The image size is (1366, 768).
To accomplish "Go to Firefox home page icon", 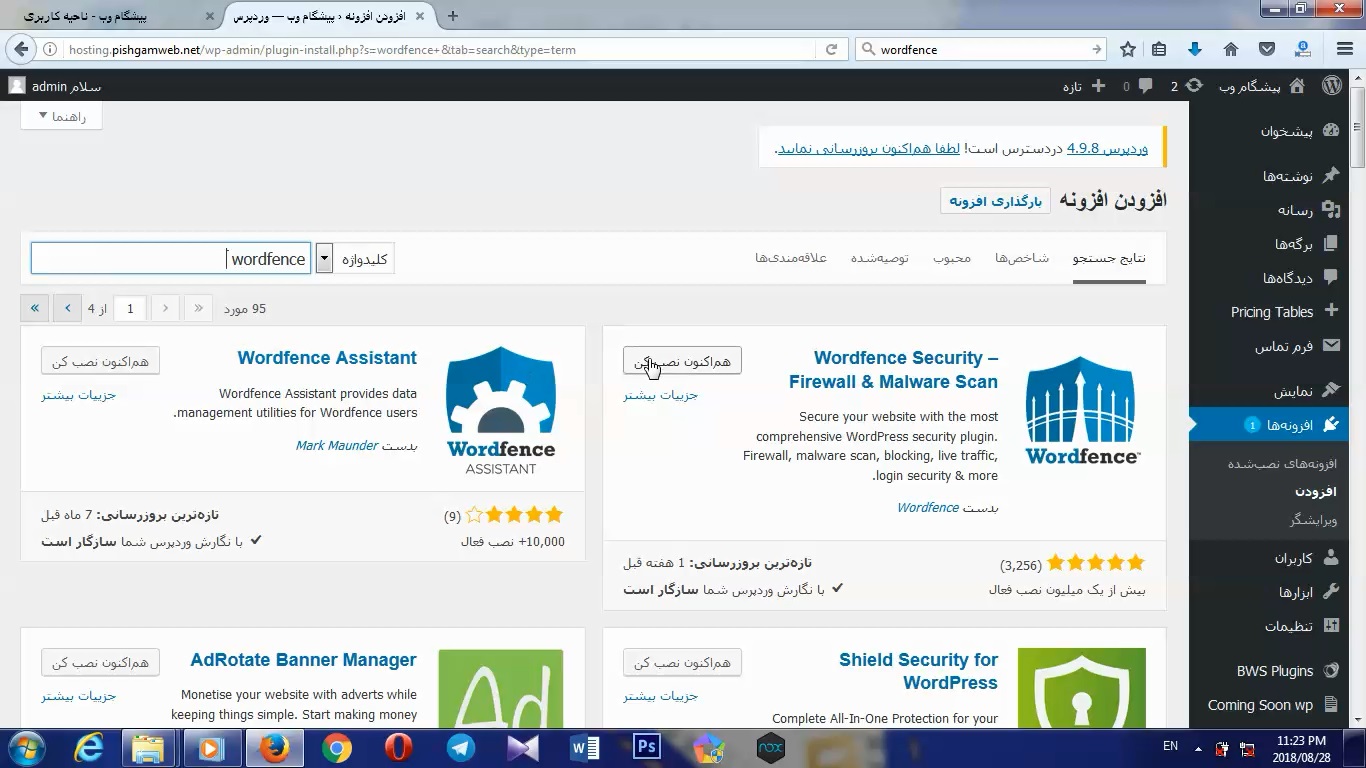I will pyautogui.click(x=1231, y=49).
